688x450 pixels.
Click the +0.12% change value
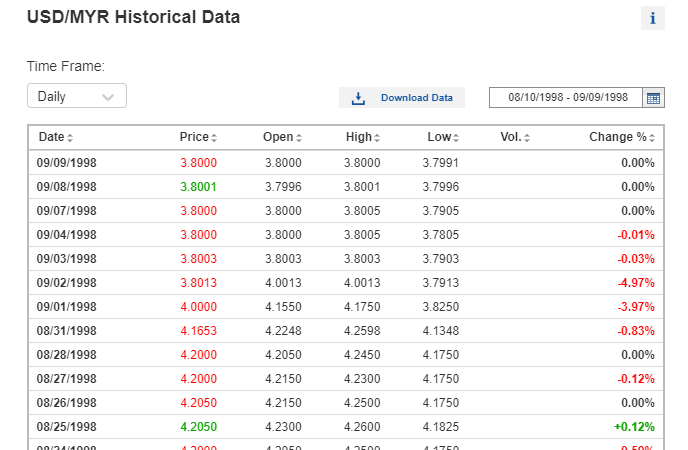(634, 427)
